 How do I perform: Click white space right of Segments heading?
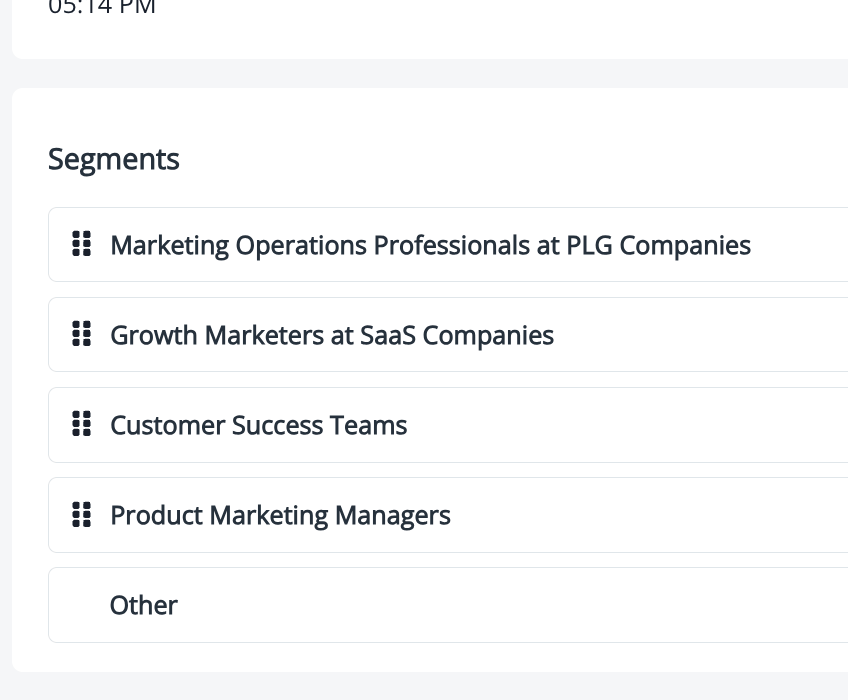click(514, 160)
